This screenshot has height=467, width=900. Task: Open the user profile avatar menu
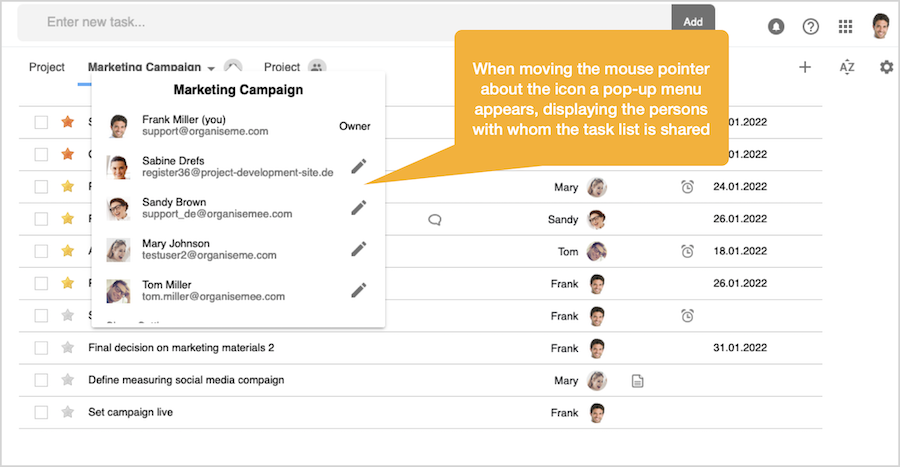point(881,26)
